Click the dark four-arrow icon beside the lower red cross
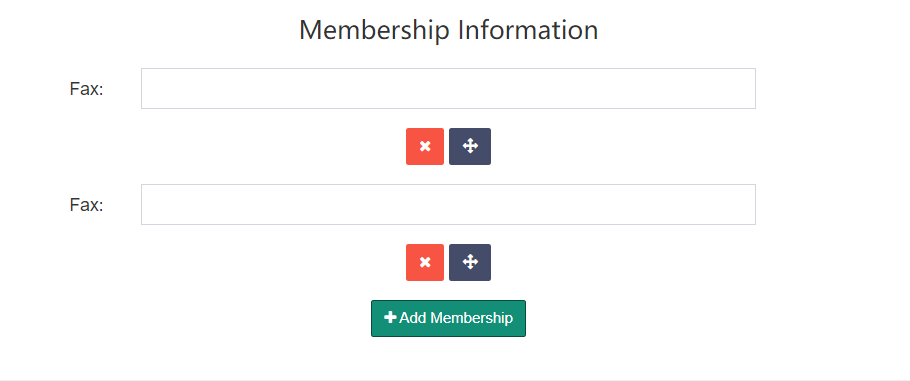This screenshot has height=381, width=910. click(470, 263)
